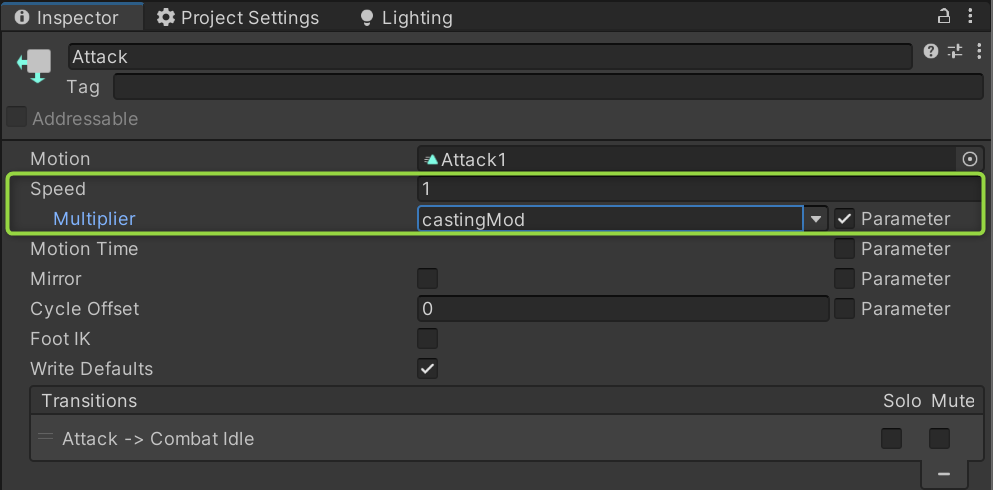Click the Speed value input field
Viewport: 993px width, 490px height.
[698, 189]
